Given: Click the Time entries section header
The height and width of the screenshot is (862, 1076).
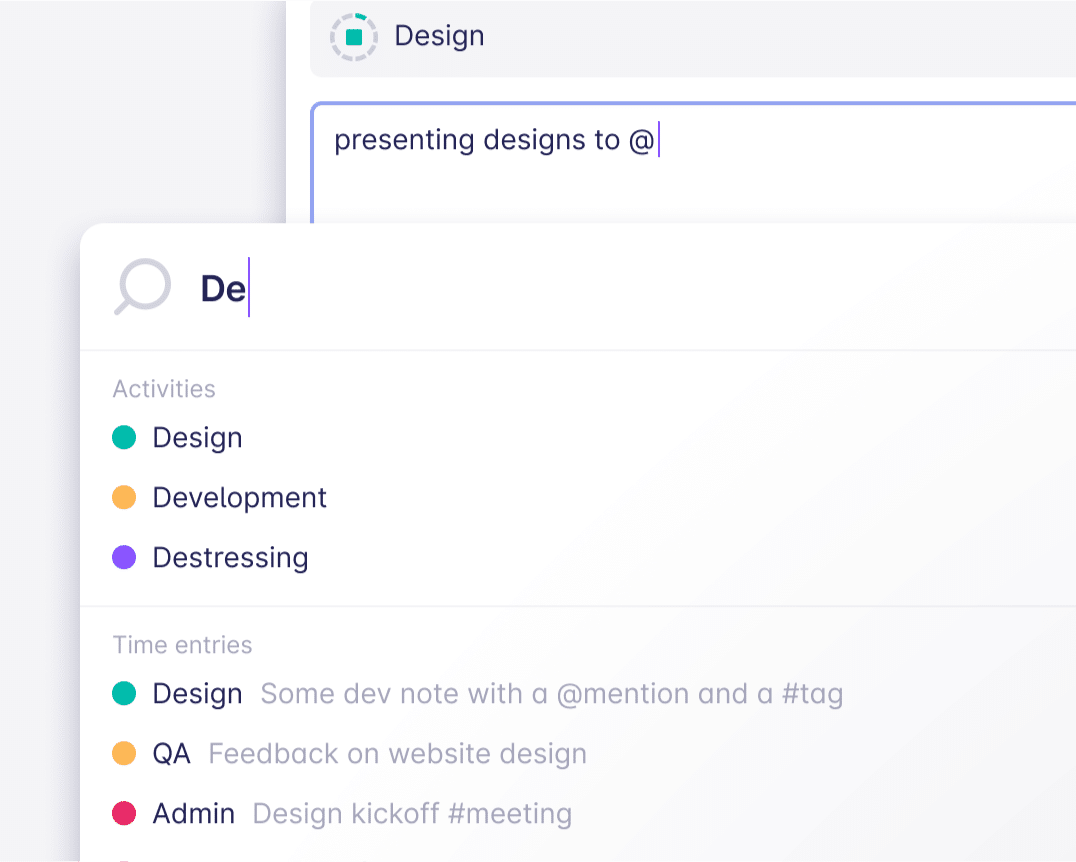Looking at the screenshot, I should (182, 645).
